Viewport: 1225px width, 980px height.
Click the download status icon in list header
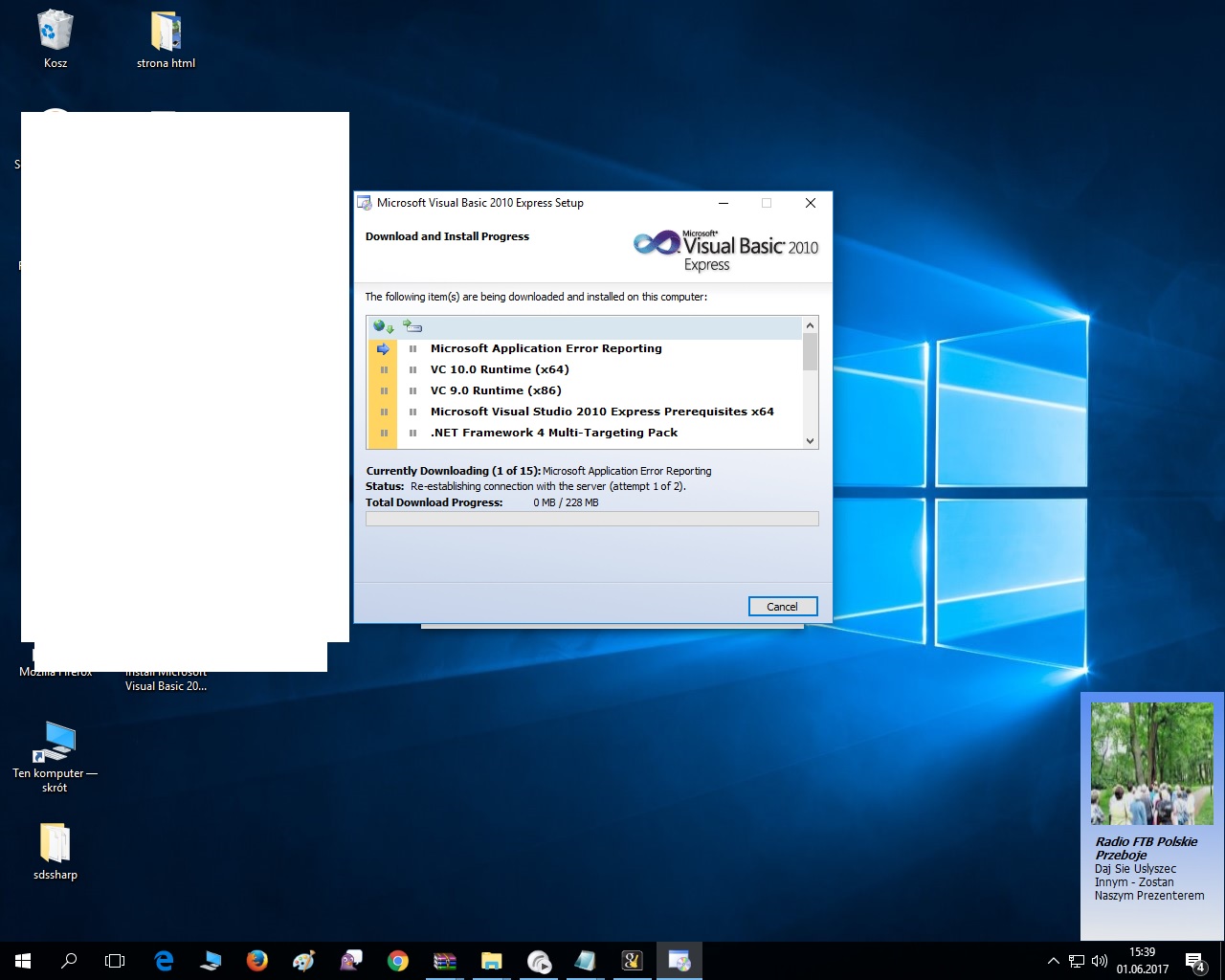[384, 327]
